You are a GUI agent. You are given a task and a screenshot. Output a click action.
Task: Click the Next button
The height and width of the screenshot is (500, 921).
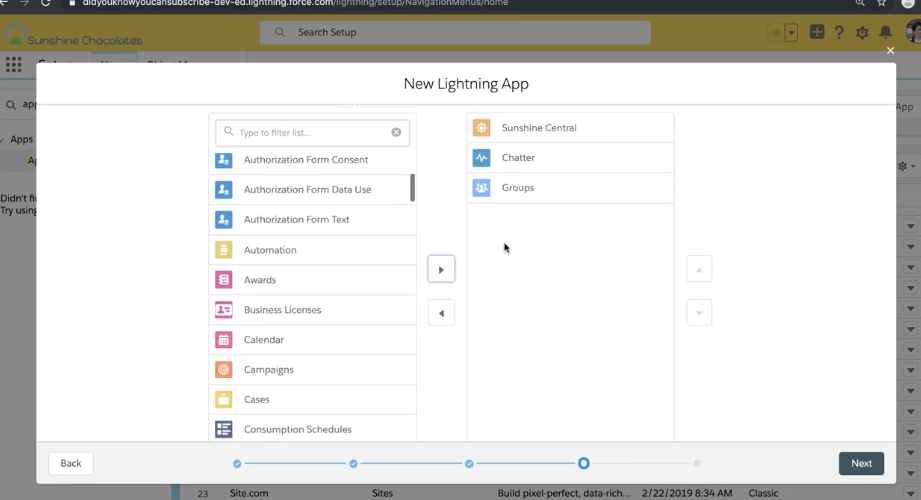pyautogui.click(x=861, y=463)
